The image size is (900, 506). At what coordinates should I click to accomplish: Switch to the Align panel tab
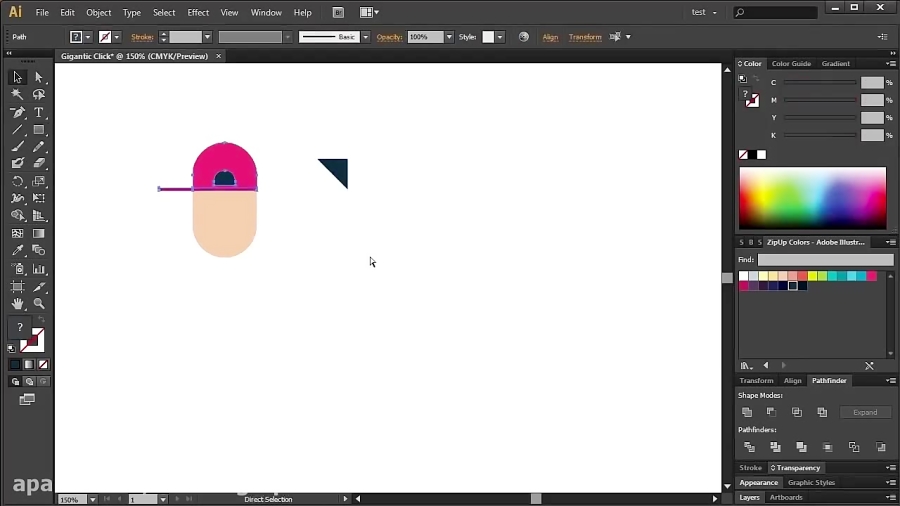click(792, 380)
